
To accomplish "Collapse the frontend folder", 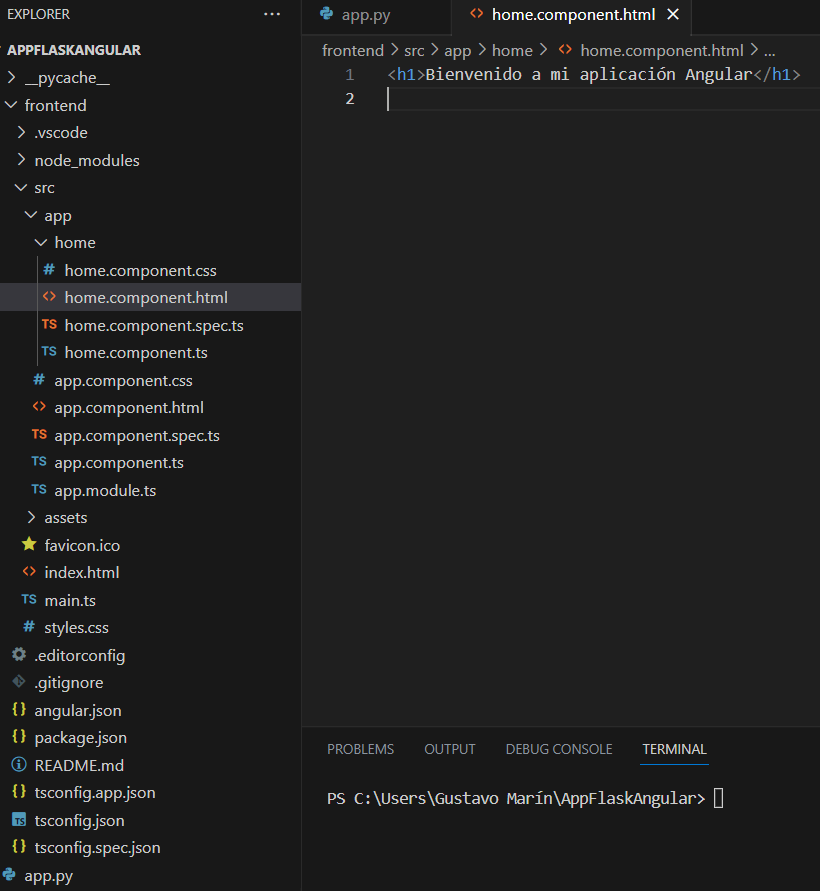I will coord(11,105).
